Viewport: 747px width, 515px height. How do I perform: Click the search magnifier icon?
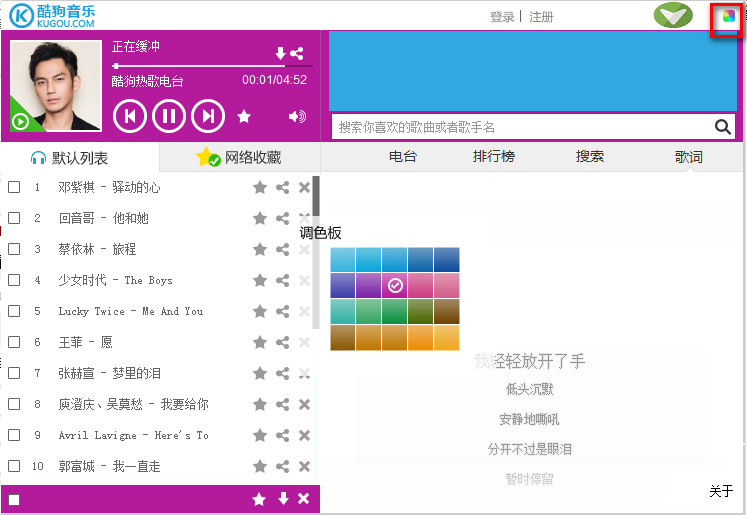pyautogui.click(x=723, y=127)
